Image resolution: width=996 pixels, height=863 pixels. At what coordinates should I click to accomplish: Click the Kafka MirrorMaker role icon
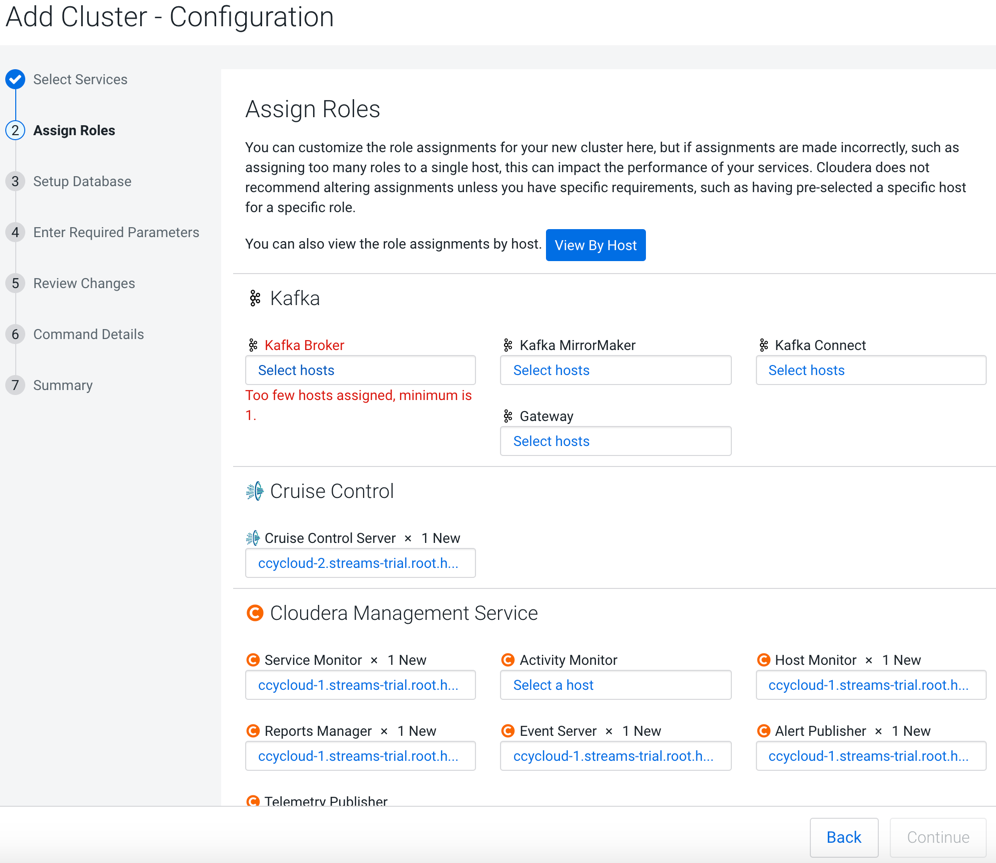[508, 345]
